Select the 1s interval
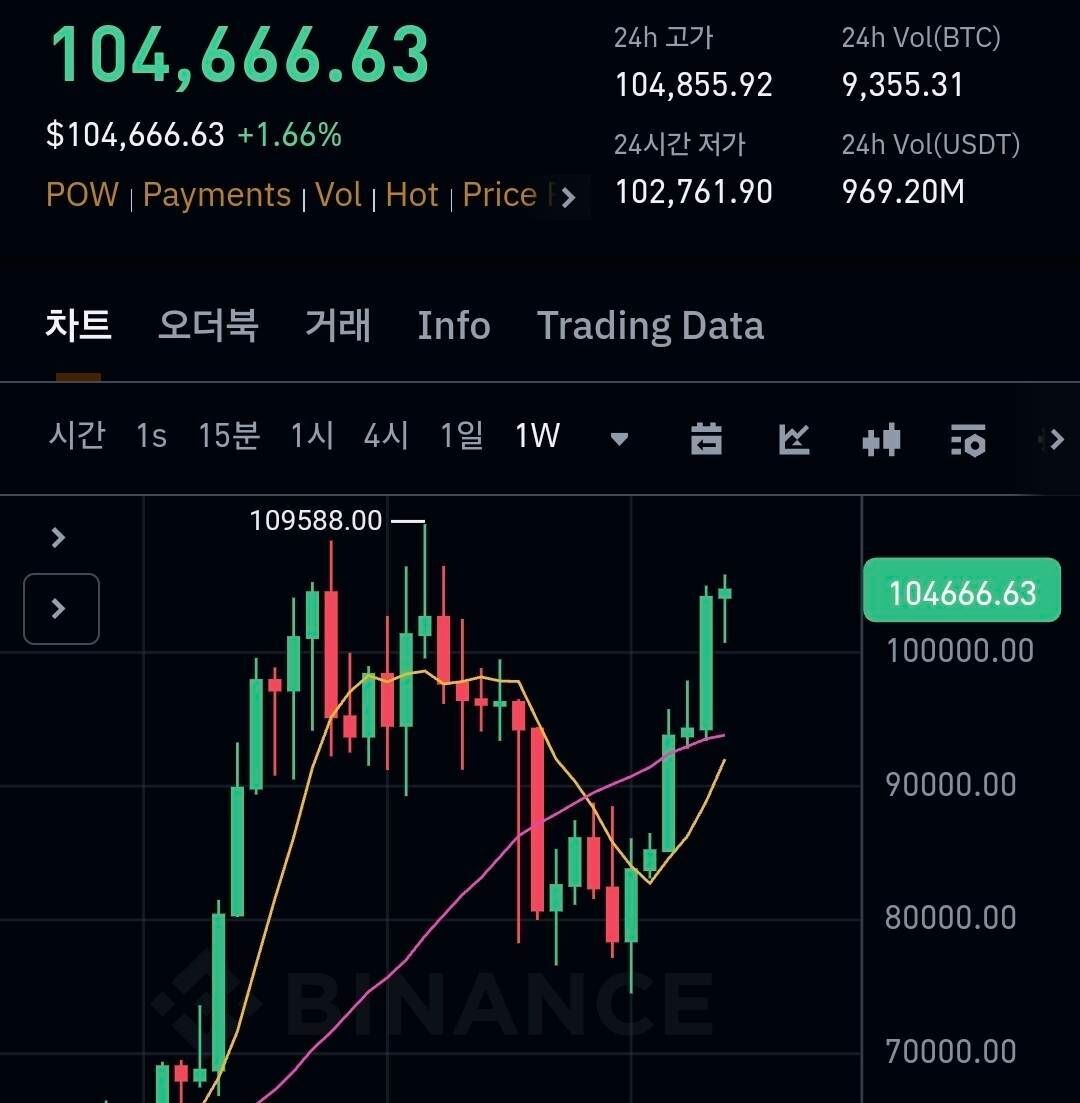 [151, 436]
